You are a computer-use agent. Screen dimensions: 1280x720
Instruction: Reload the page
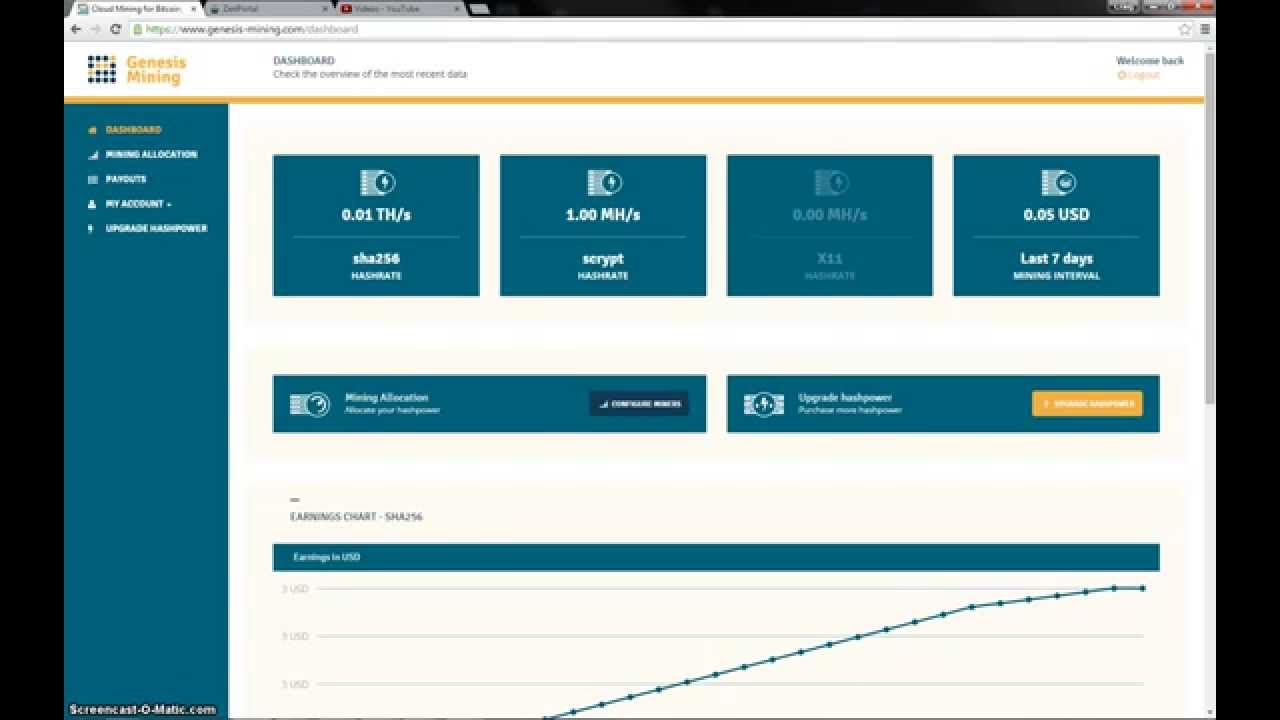tap(116, 29)
